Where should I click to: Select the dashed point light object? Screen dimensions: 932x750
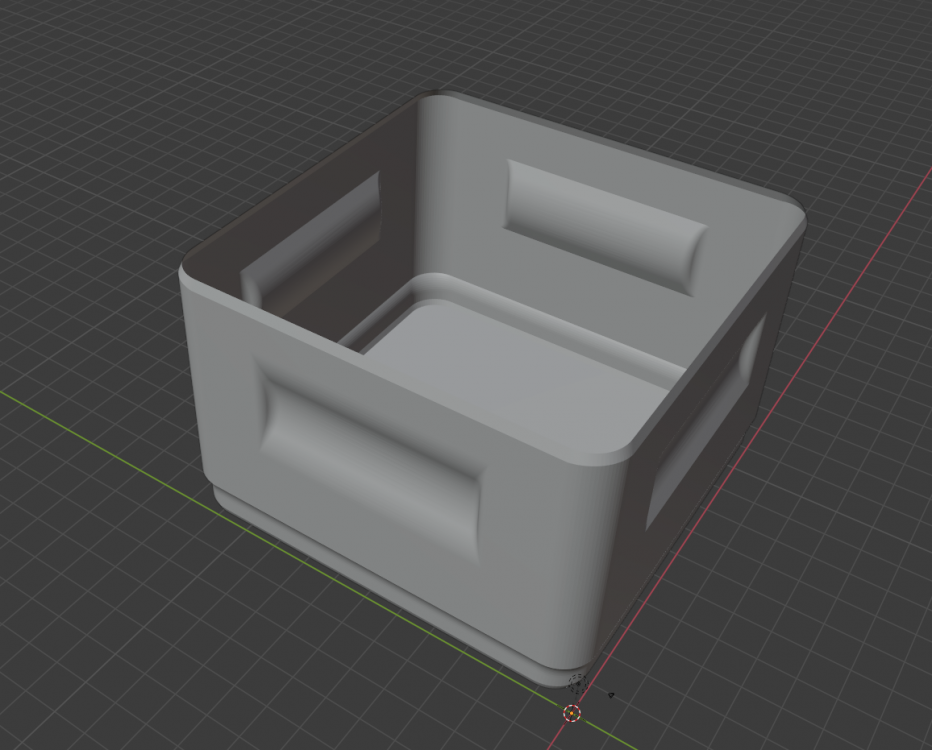578,684
